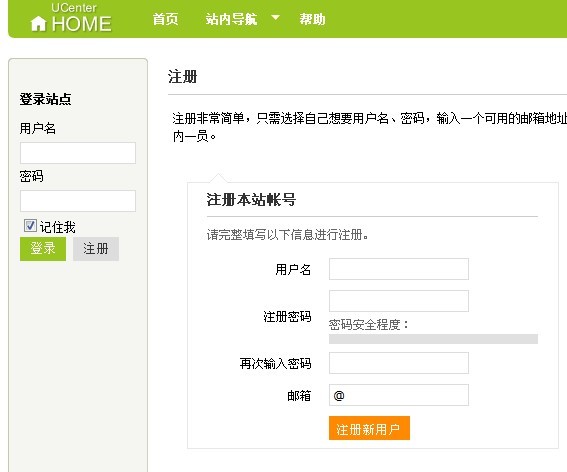Click the UCenter HOME house icon
Image resolution: width=567 pixels, height=472 pixels.
tap(38, 24)
